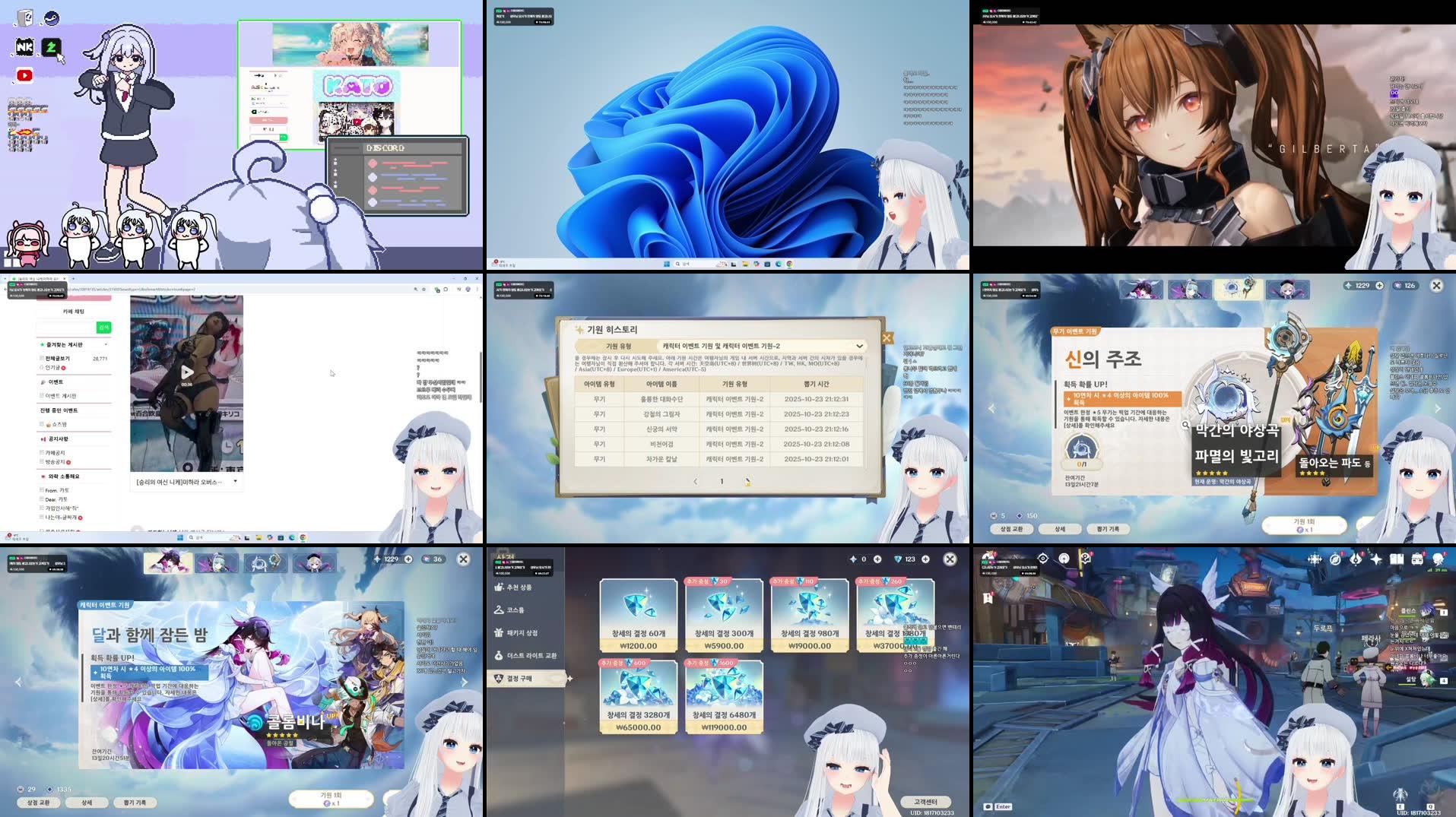Play the video thumbnail on the cafe post
Screen dimensions: 1456x817
186,372
